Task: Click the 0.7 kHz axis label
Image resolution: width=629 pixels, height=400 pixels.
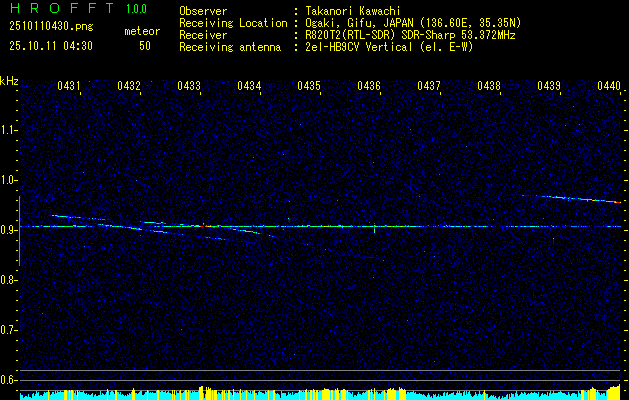Action: 9,330
